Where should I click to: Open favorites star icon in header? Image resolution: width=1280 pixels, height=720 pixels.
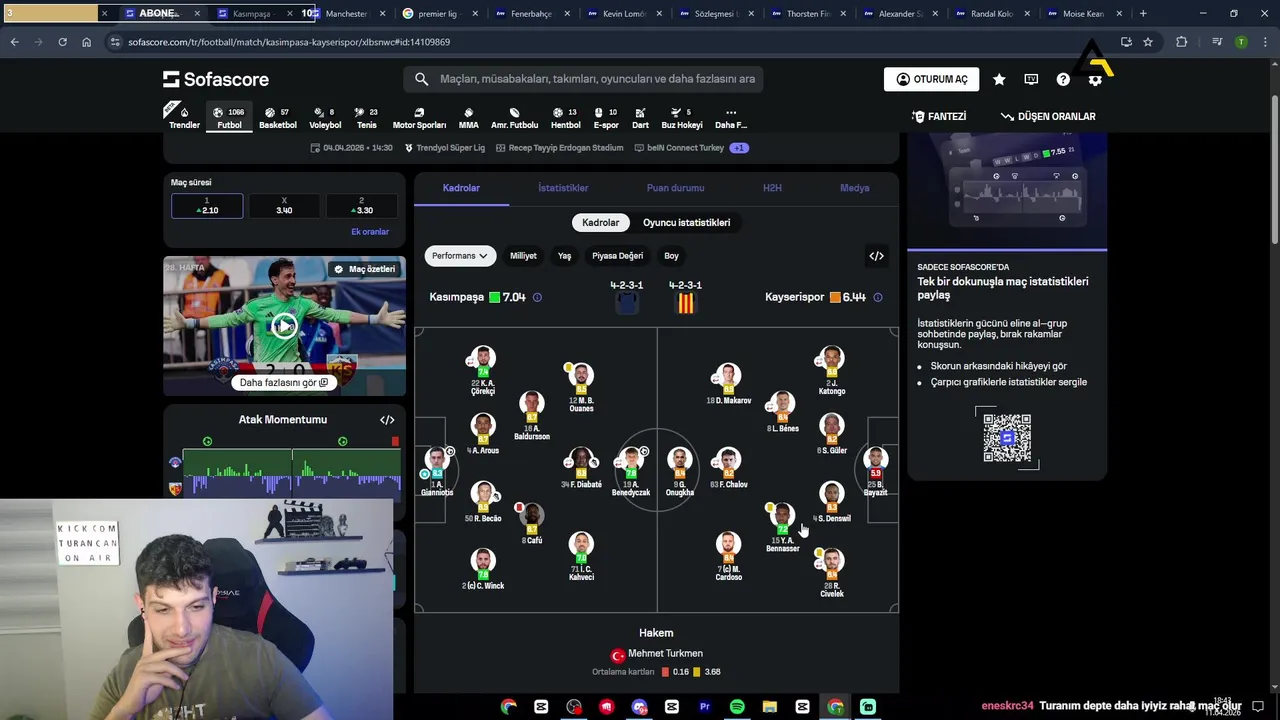(x=999, y=79)
